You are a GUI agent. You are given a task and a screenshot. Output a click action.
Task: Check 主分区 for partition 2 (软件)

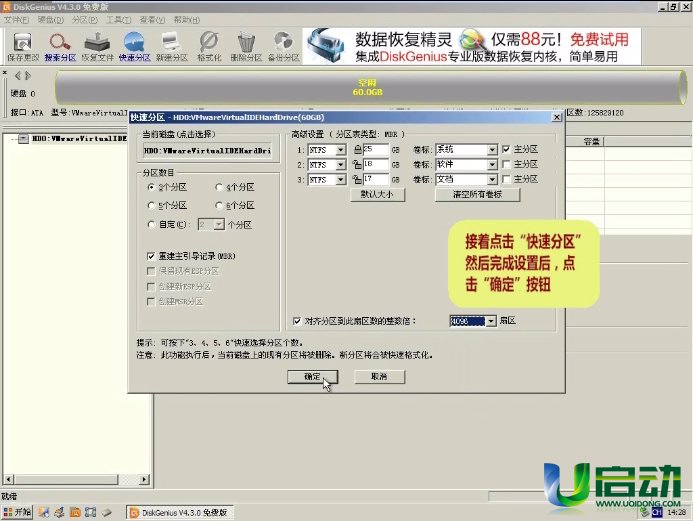[506, 164]
